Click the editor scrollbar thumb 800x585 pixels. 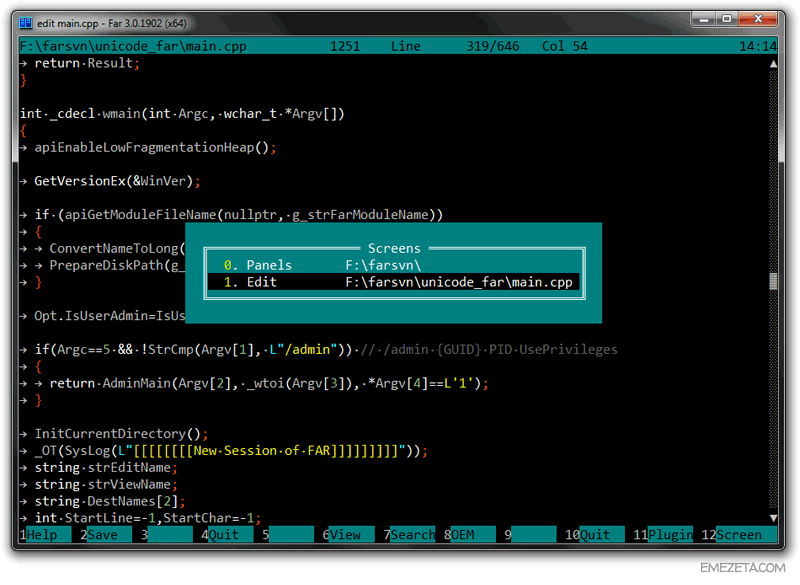click(x=773, y=282)
